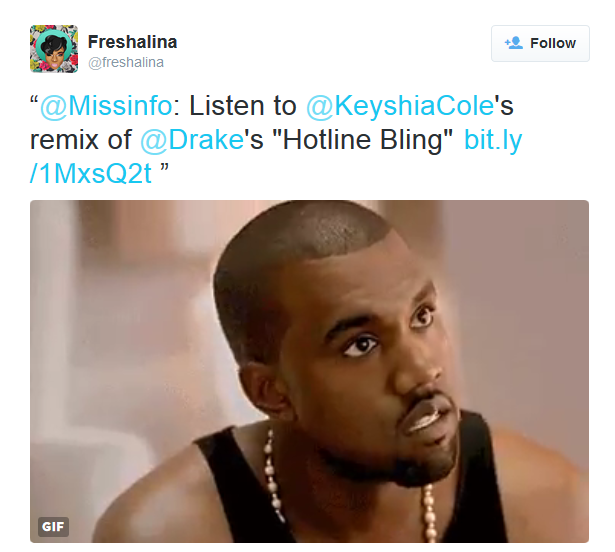615x552 pixels.
Task: Visit the @freshalina handle
Action: pyautogui.click(x=126, y=62)
